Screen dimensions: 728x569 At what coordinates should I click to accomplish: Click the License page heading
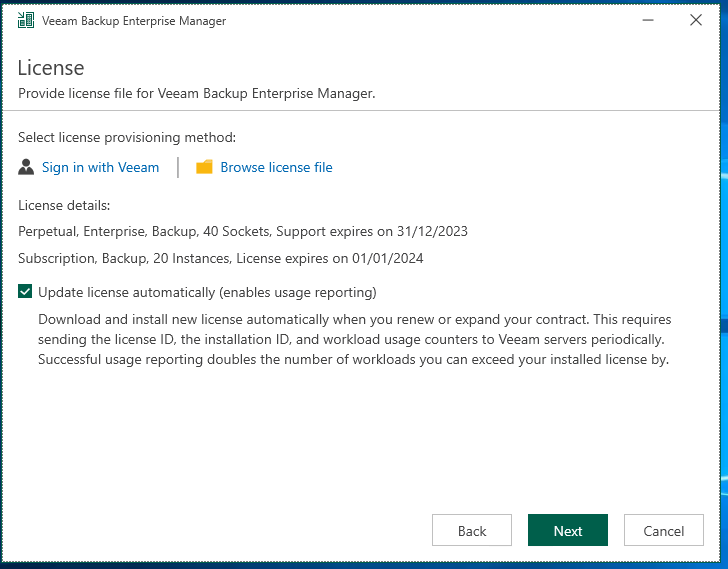click(x=51, y=68)
